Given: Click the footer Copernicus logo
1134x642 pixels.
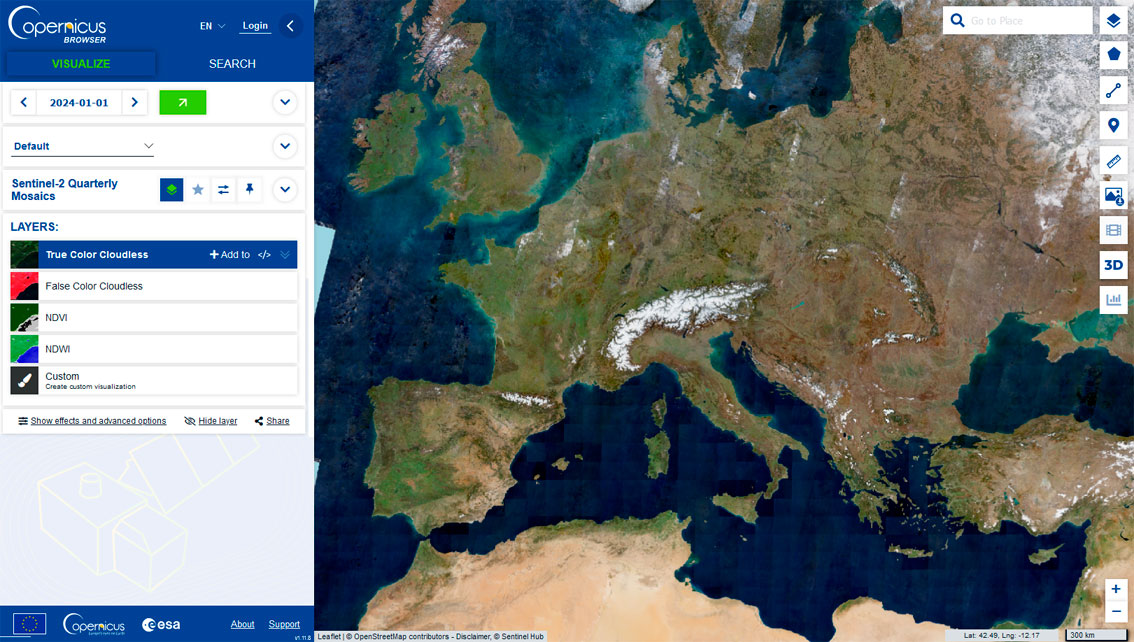Looking at the screenshot, I should tap(94, 624).
